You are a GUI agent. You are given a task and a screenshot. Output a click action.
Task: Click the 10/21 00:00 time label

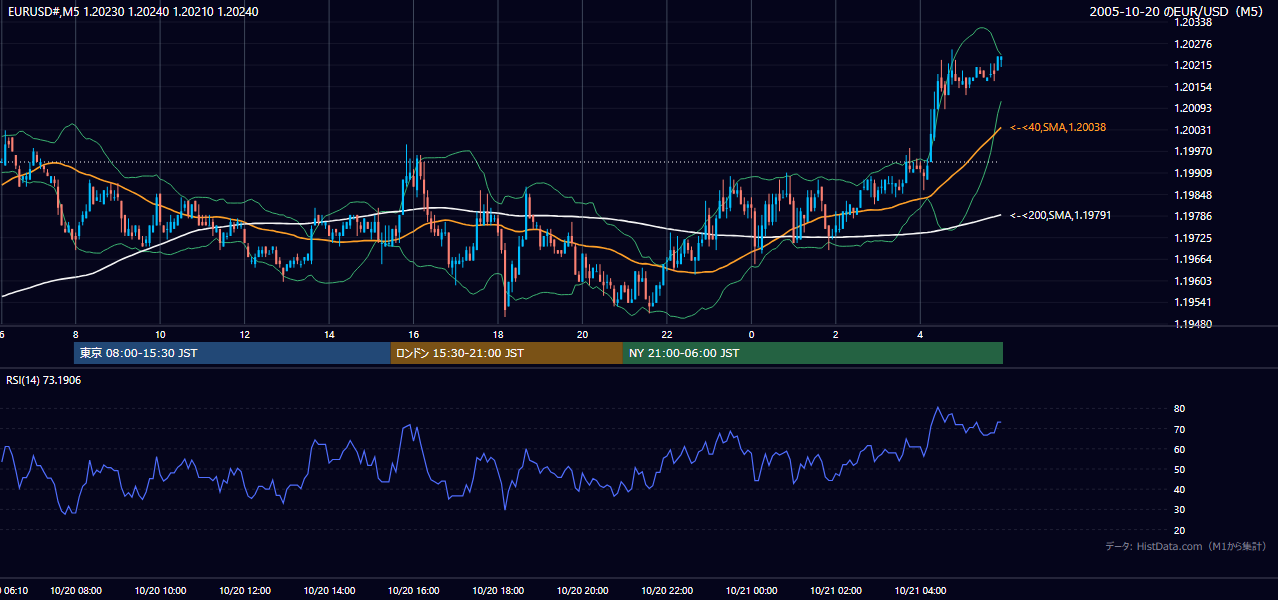pyautogui.click(x=752, y=590)
